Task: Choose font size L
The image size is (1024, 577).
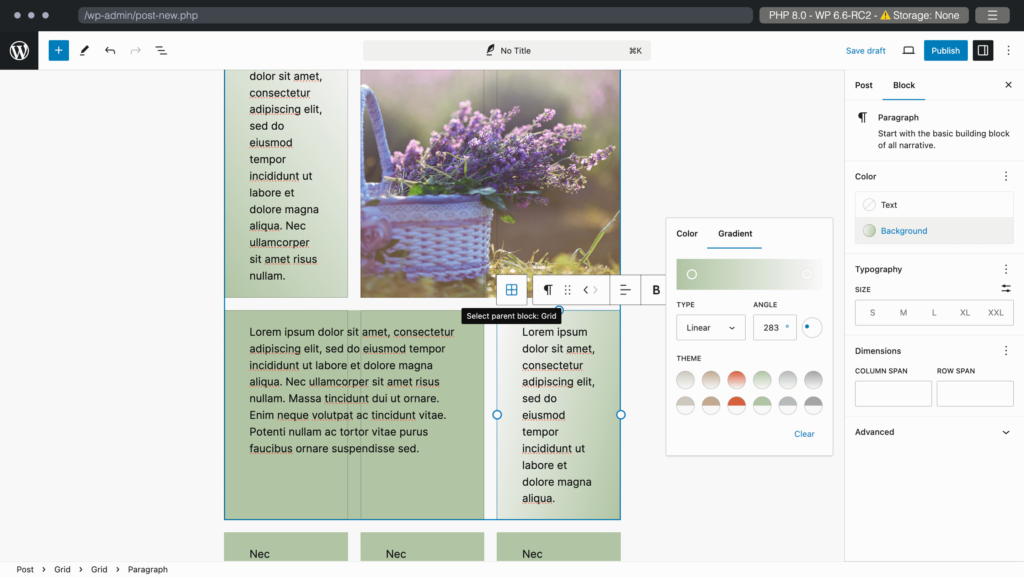Action: point(934,313)
